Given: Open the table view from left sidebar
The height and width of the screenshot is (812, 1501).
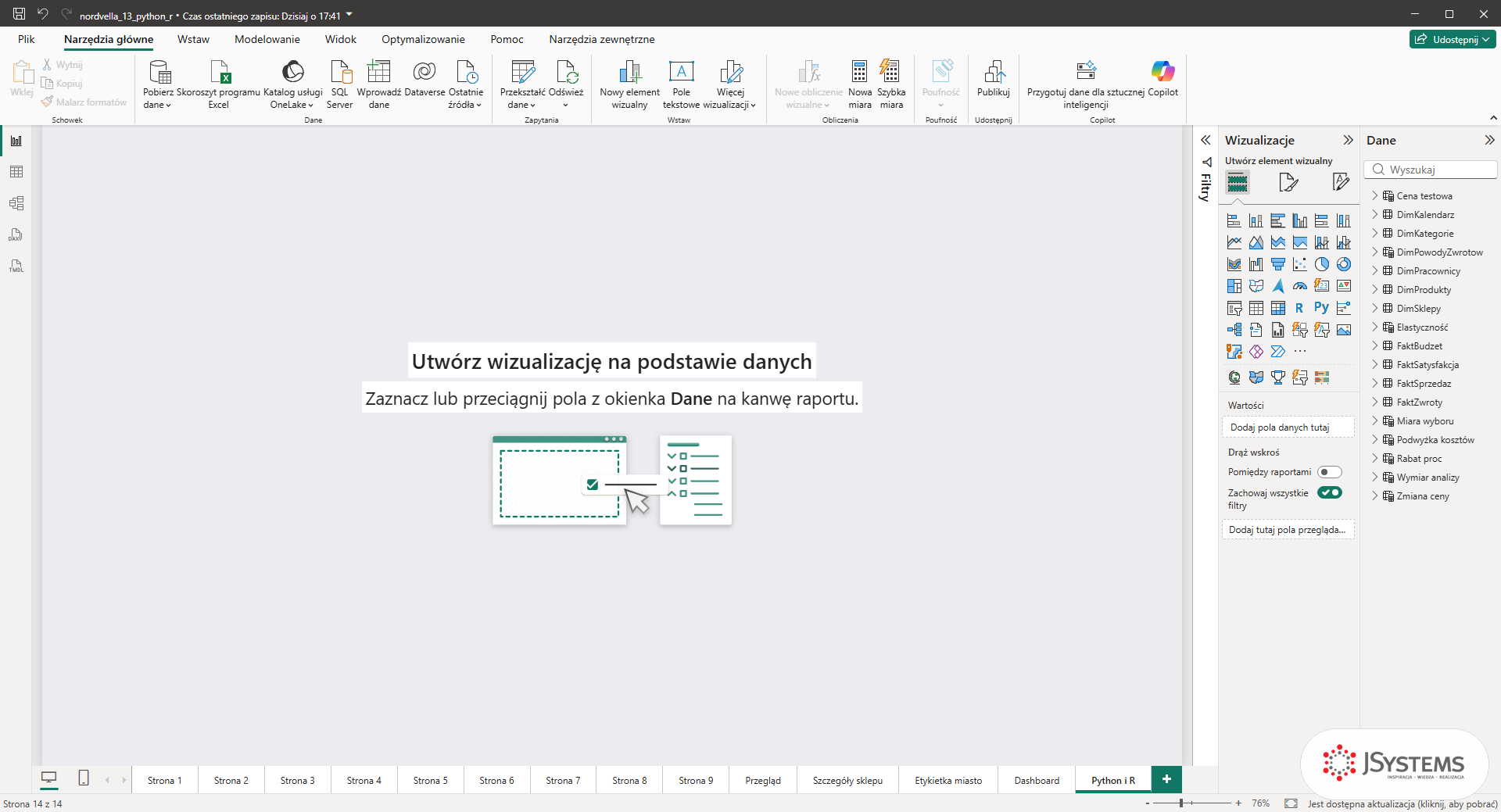Looking at the screenshot, I should coord(16,172).
